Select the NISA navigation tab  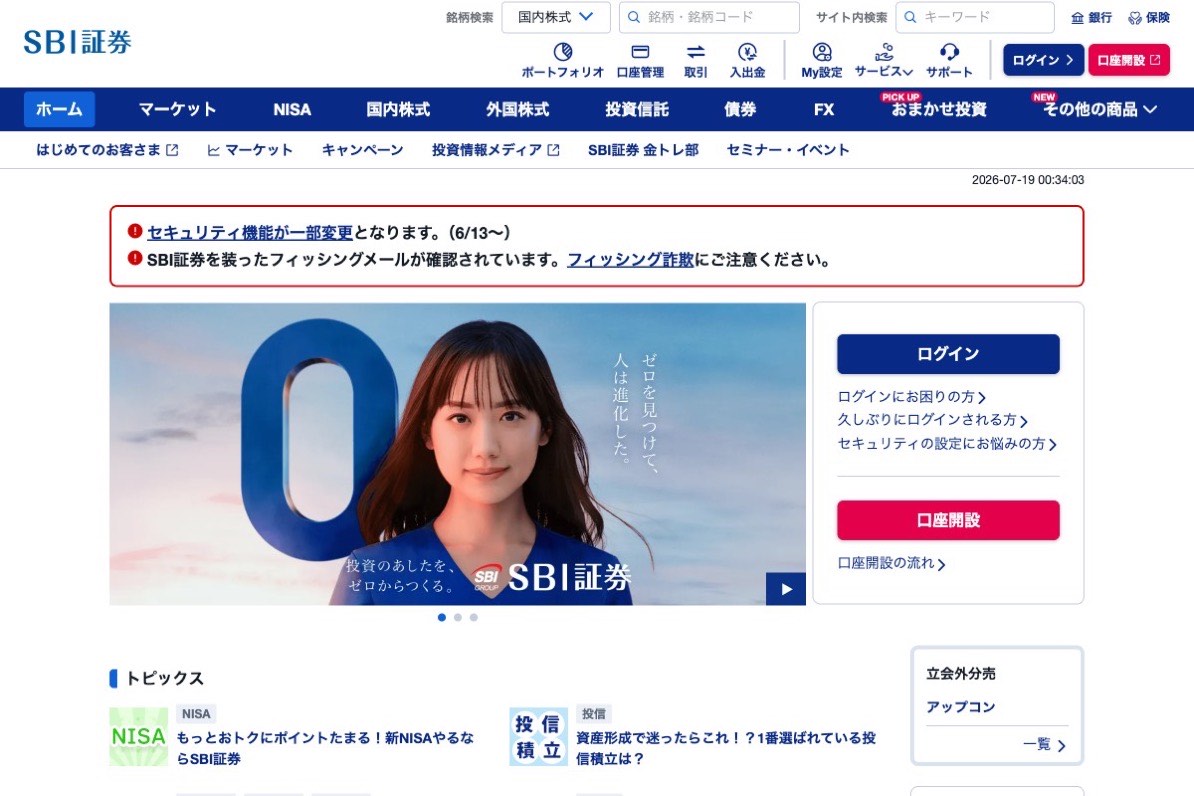click(x=292, y=109)
